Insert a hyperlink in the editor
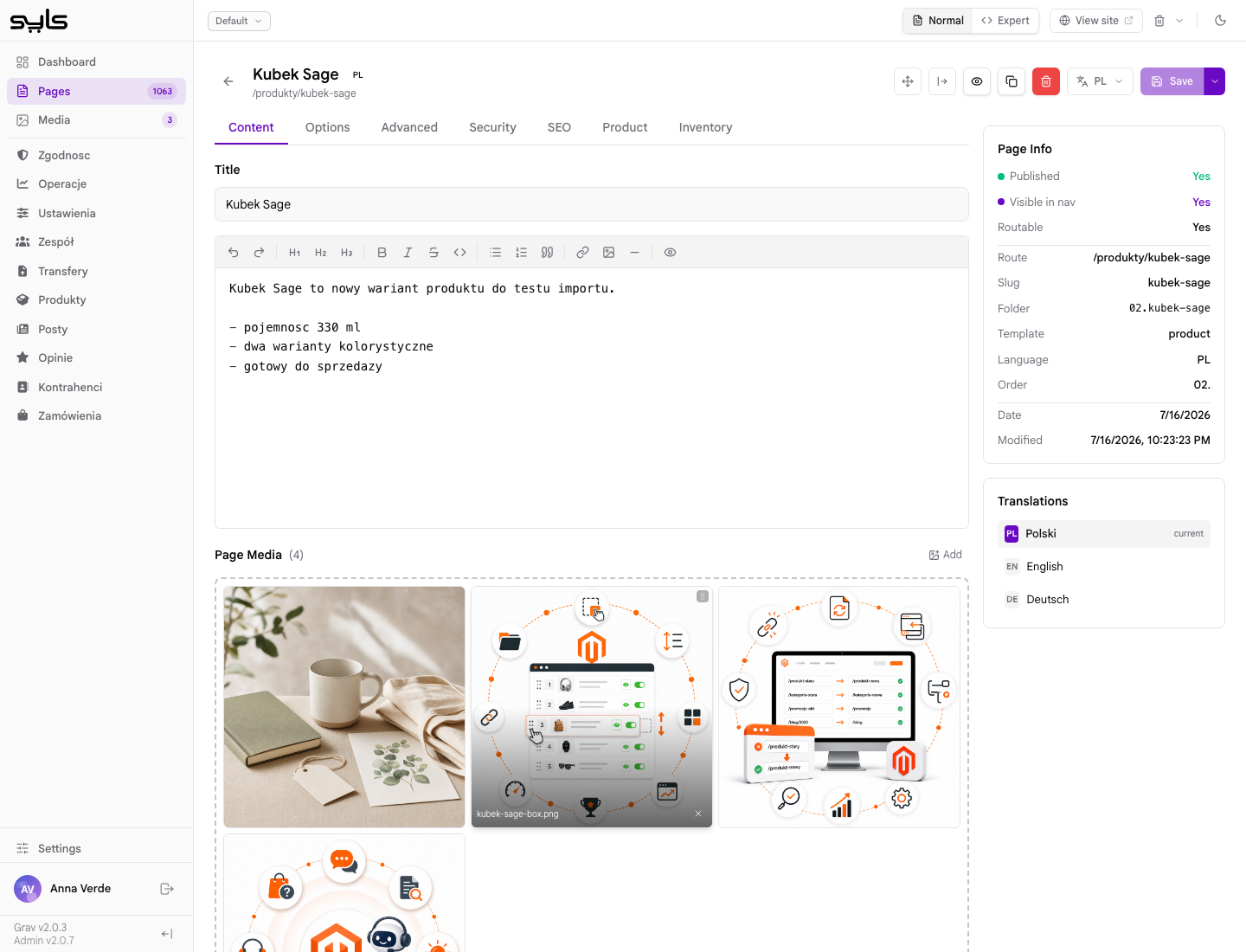Image resolution: width=1246 pixels, height=952 pixels. pos(583,253)
